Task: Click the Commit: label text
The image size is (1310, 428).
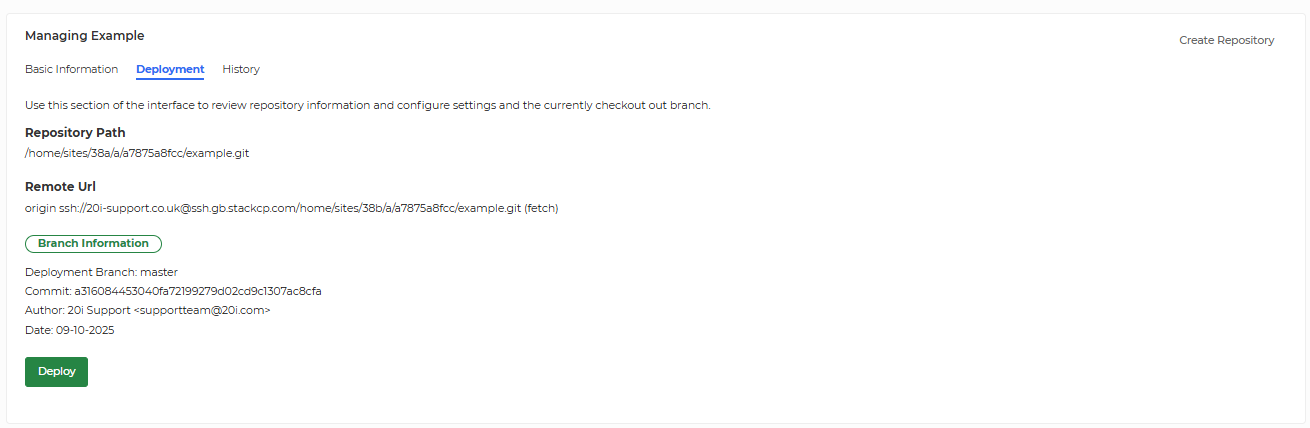Action: [48, 291]
